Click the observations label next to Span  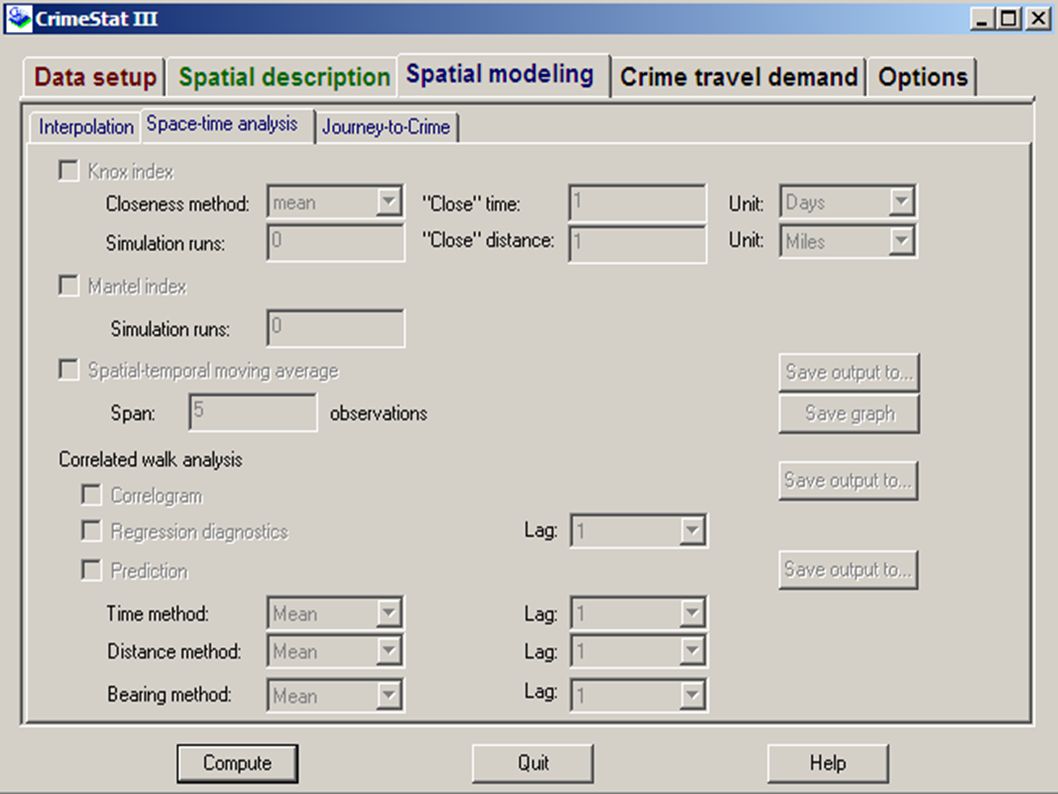coord(379,413)
